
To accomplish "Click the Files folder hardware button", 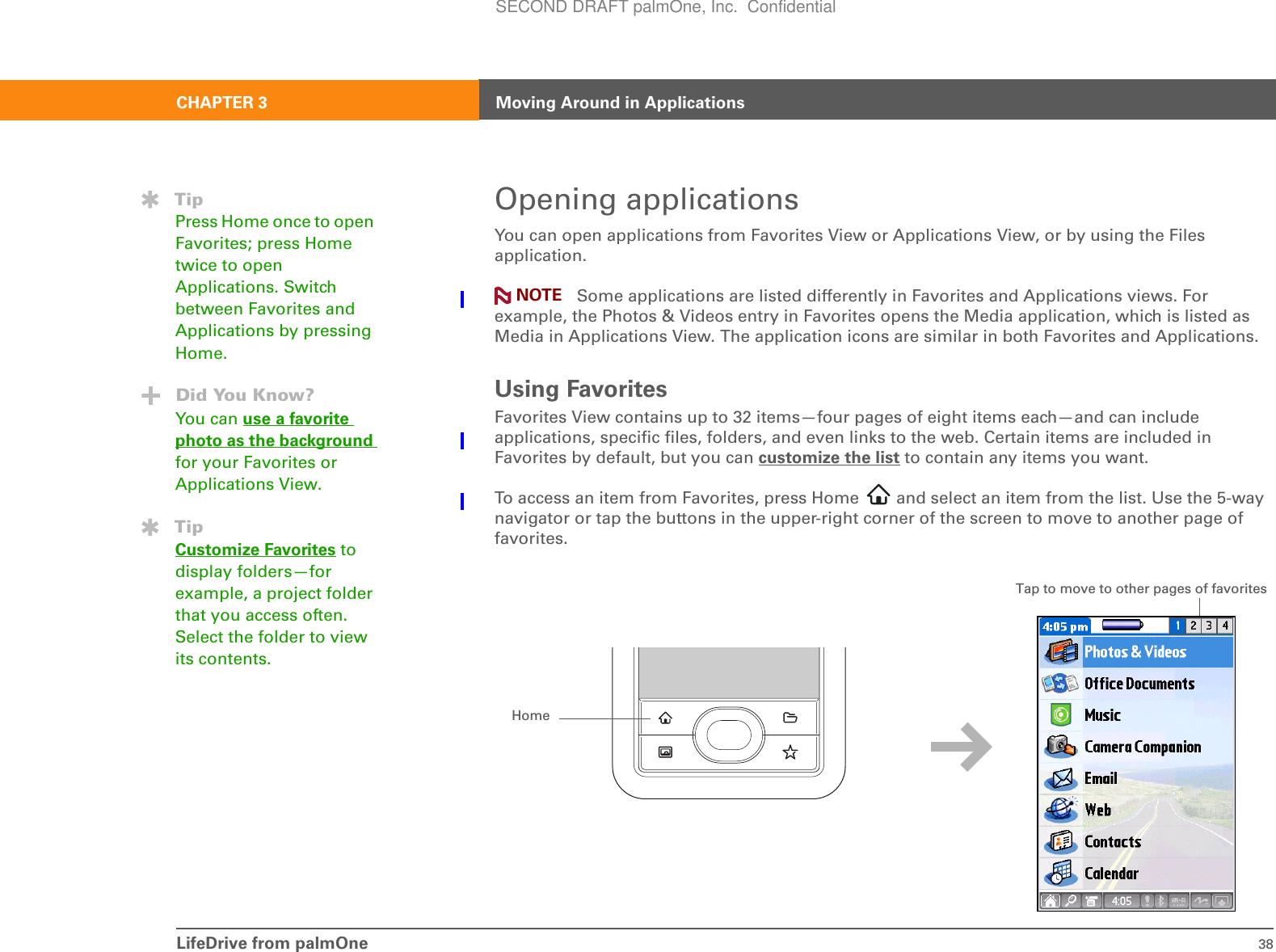I will [790, 718].
